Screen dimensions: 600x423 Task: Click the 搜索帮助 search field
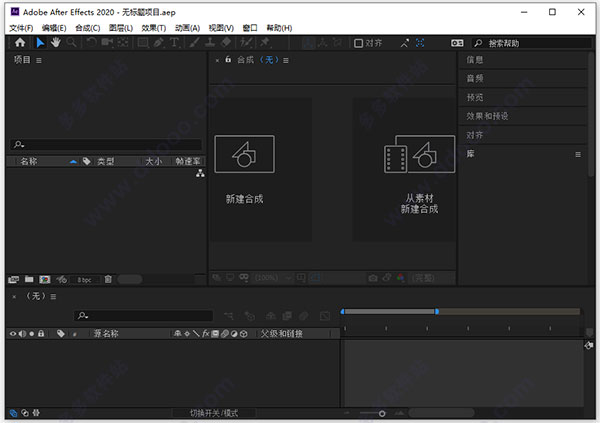click(532, 43)
